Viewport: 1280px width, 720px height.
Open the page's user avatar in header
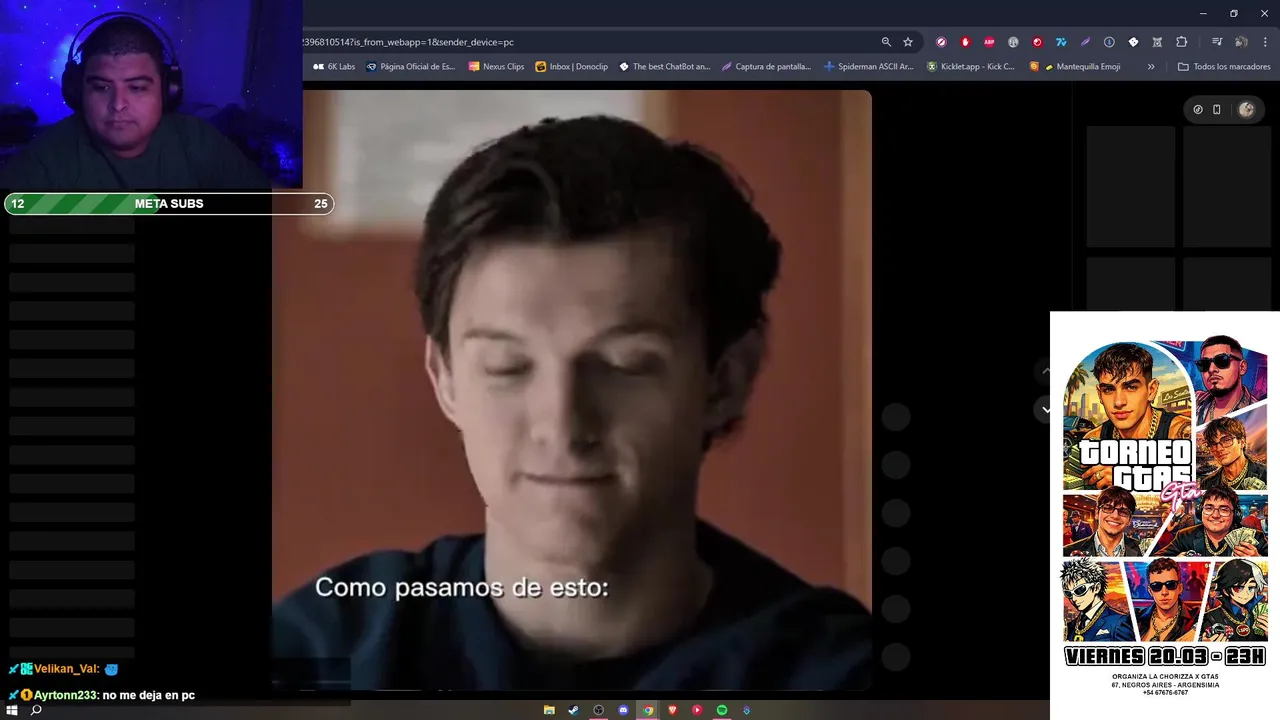[1246, 110]
